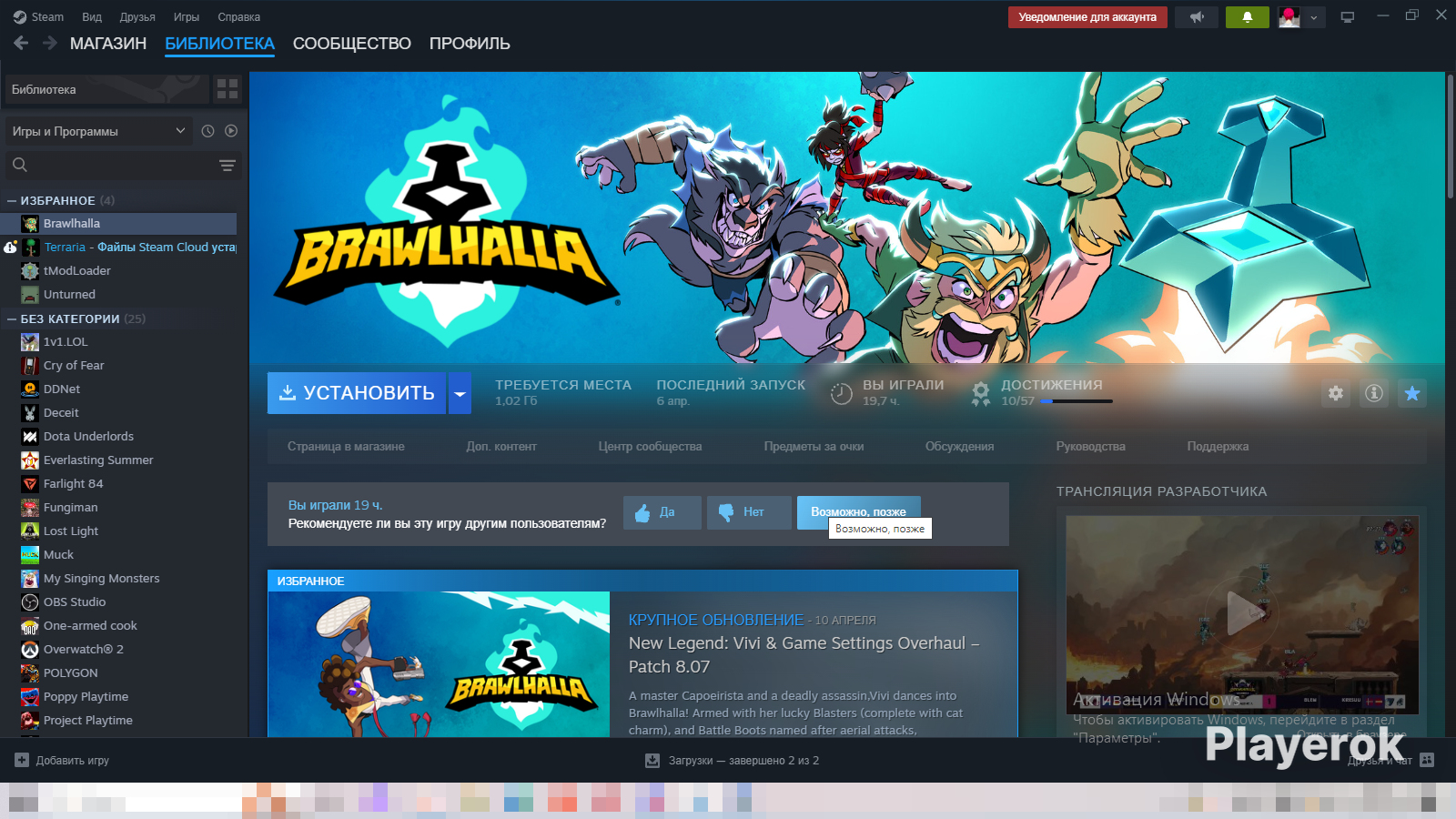Image resolution: width=1456 pixels, height=819 pixels.
Task: Go to СООБЩЕСТВО tab
Action: click(352, 43)
